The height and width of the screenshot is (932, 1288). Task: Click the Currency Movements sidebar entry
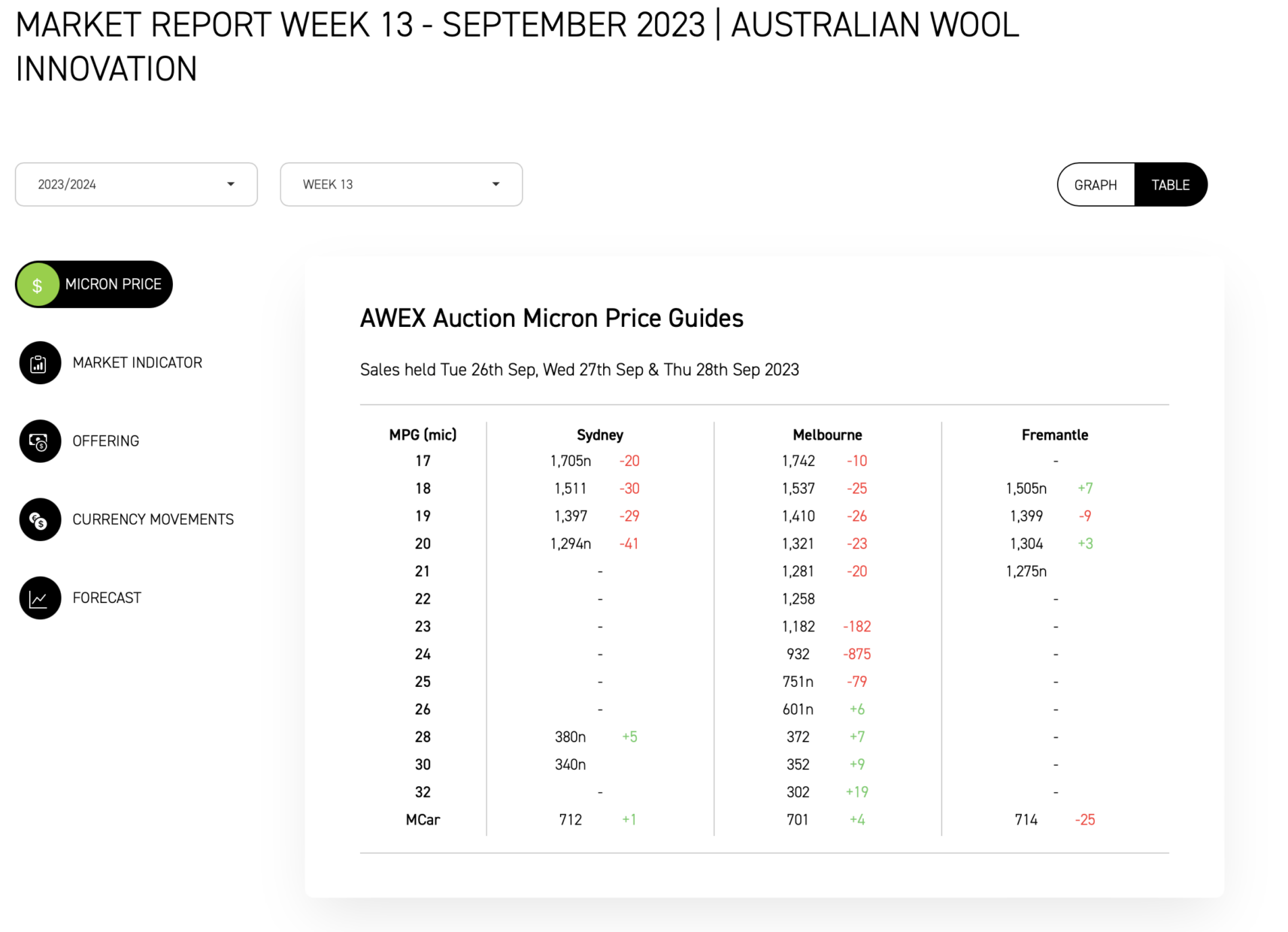[153, 519]
